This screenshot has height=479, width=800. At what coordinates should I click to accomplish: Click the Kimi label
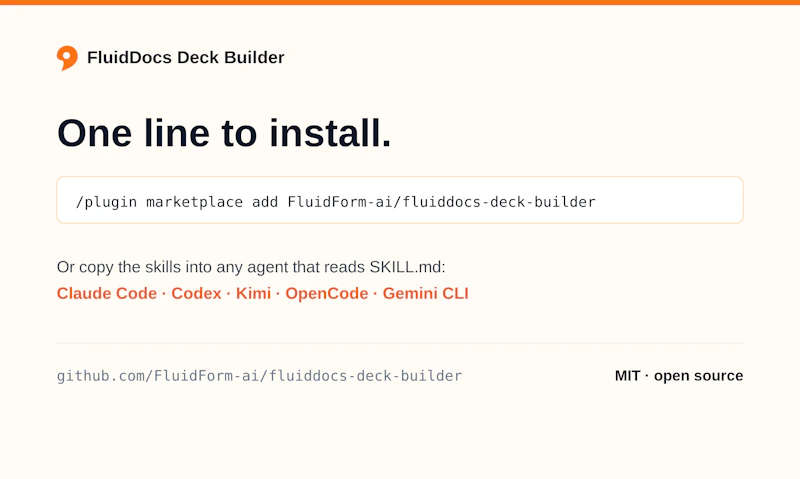coord(254,293)
